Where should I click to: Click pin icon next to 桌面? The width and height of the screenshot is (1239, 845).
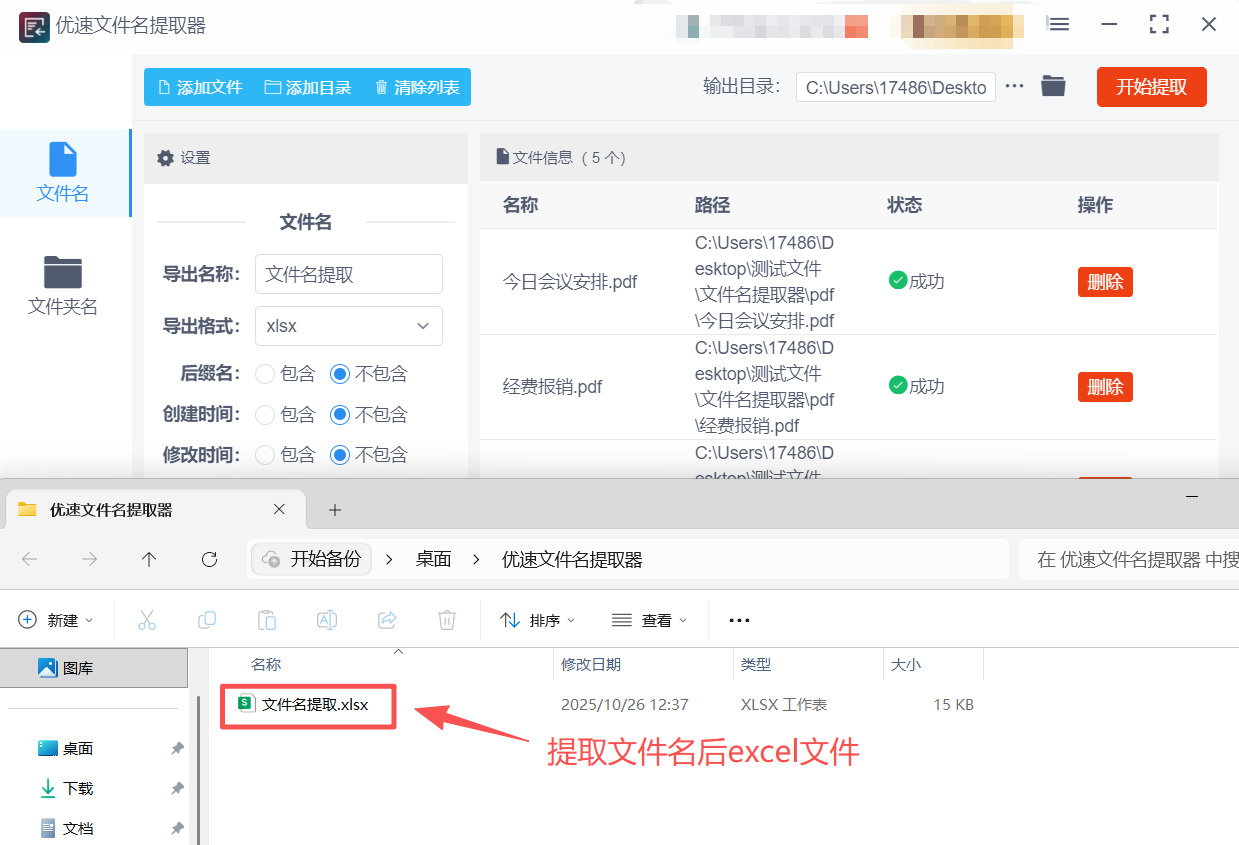[x=177, y=748]
